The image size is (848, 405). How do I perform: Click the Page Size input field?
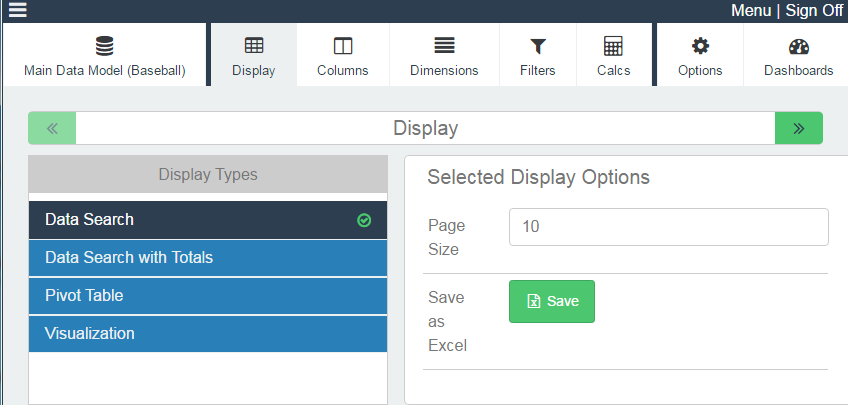(668, 227)
